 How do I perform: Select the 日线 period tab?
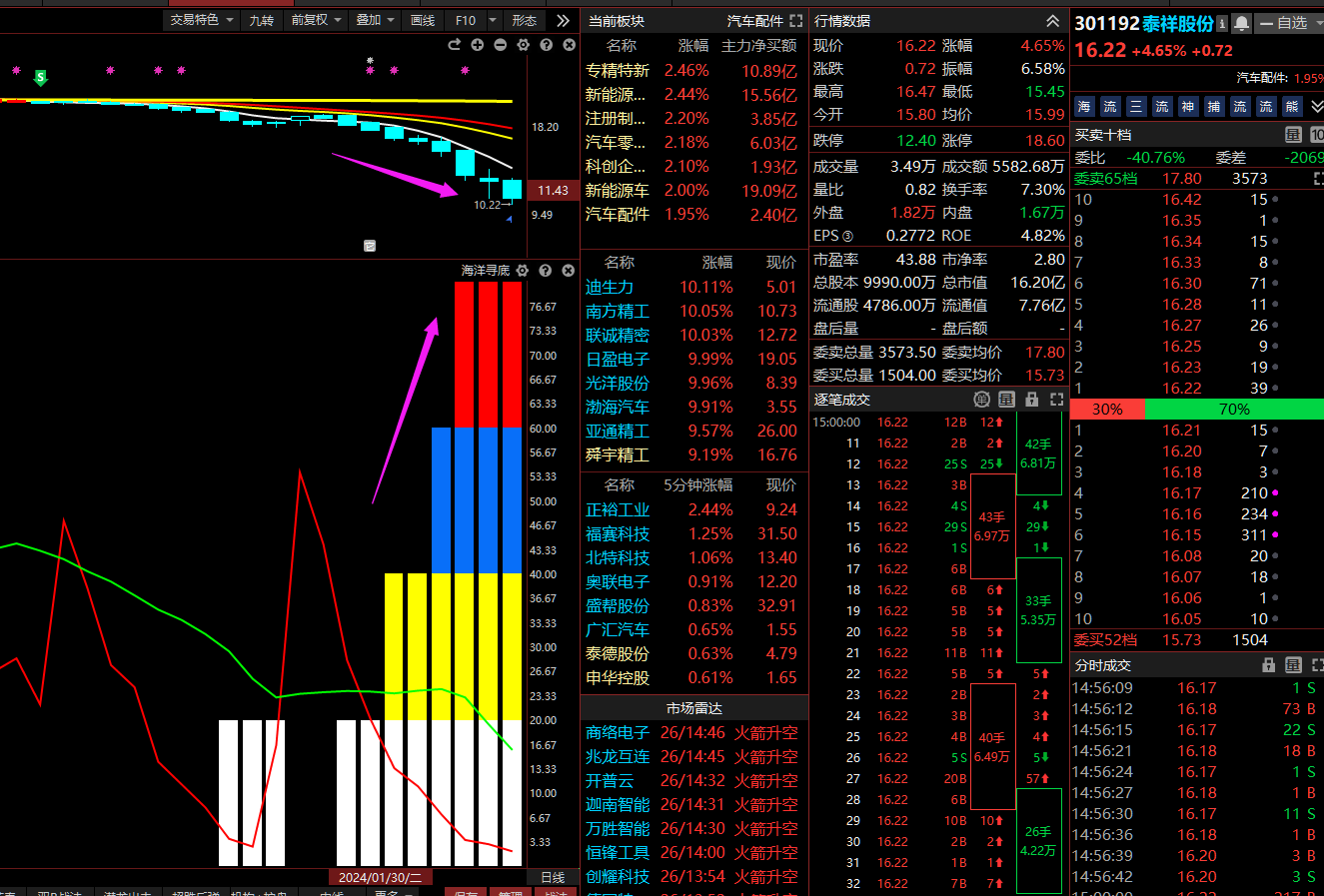point(553,877)
